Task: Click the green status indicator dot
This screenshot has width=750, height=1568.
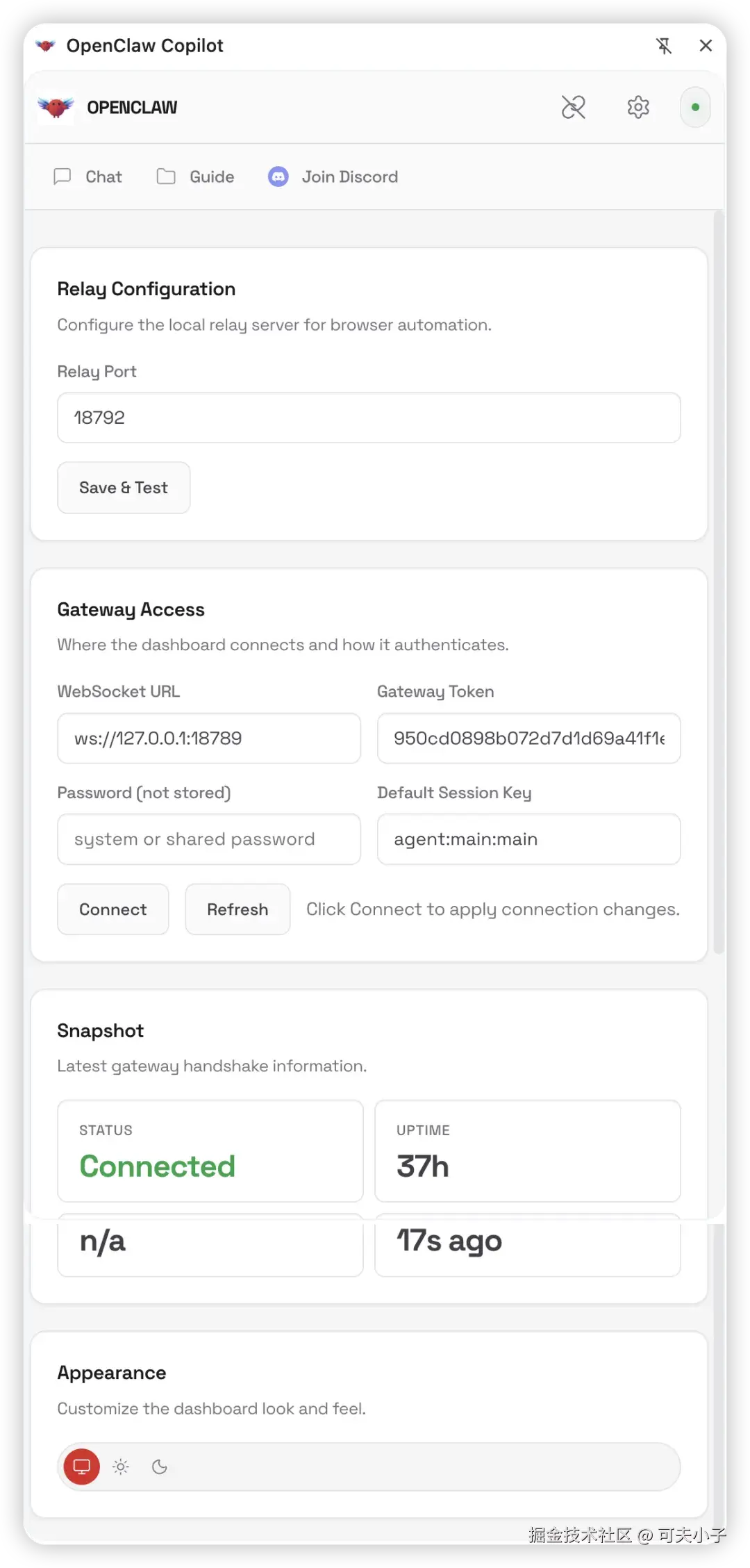Action: click(695, 108)
